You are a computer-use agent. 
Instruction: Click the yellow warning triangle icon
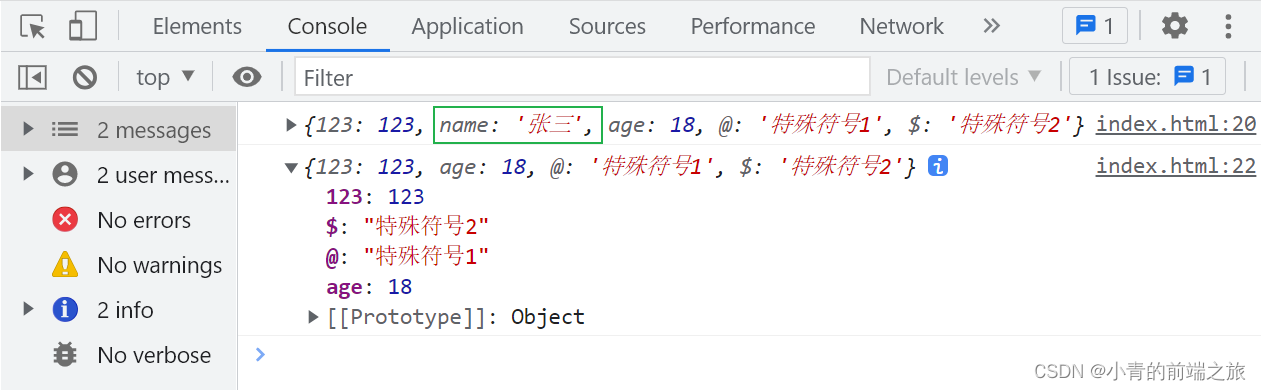click(x=65, y=265)
